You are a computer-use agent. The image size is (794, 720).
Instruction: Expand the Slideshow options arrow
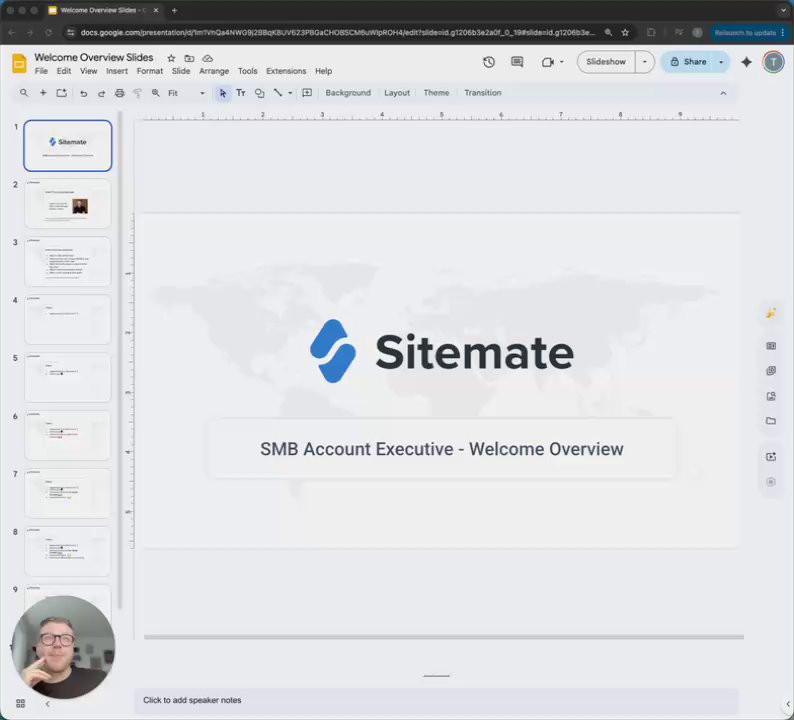(x=645, y=62)
